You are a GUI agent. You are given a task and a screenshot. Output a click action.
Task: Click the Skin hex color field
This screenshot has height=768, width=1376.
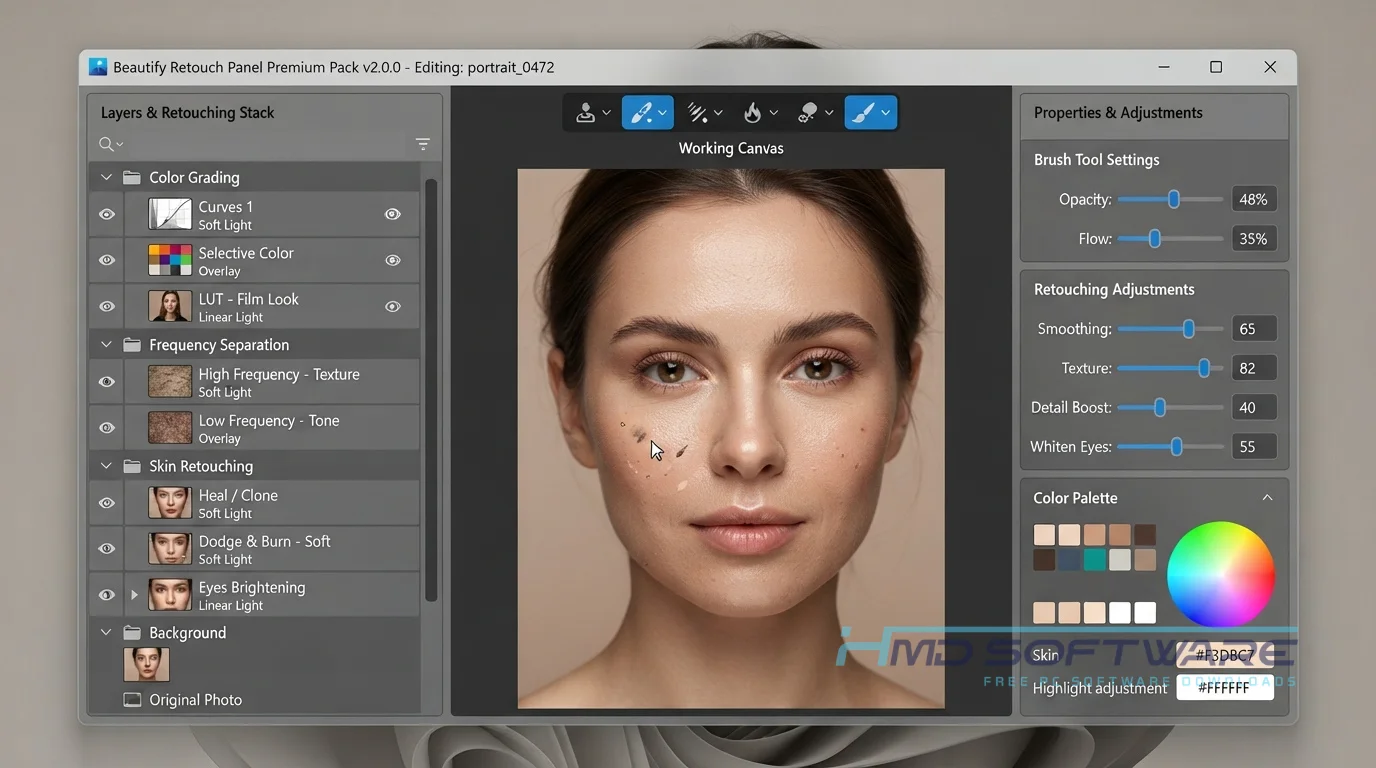(1225, 655)
